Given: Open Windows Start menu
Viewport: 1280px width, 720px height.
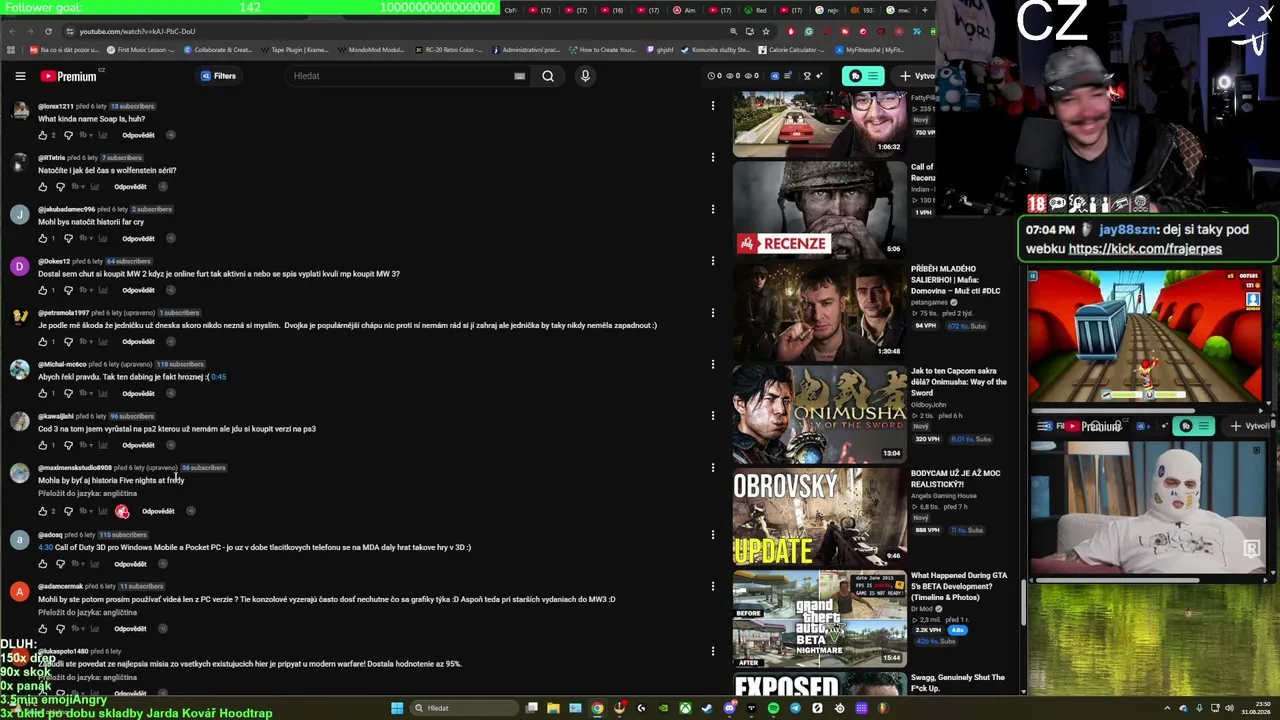Looking at the screenshot, I should pos(397,708).
